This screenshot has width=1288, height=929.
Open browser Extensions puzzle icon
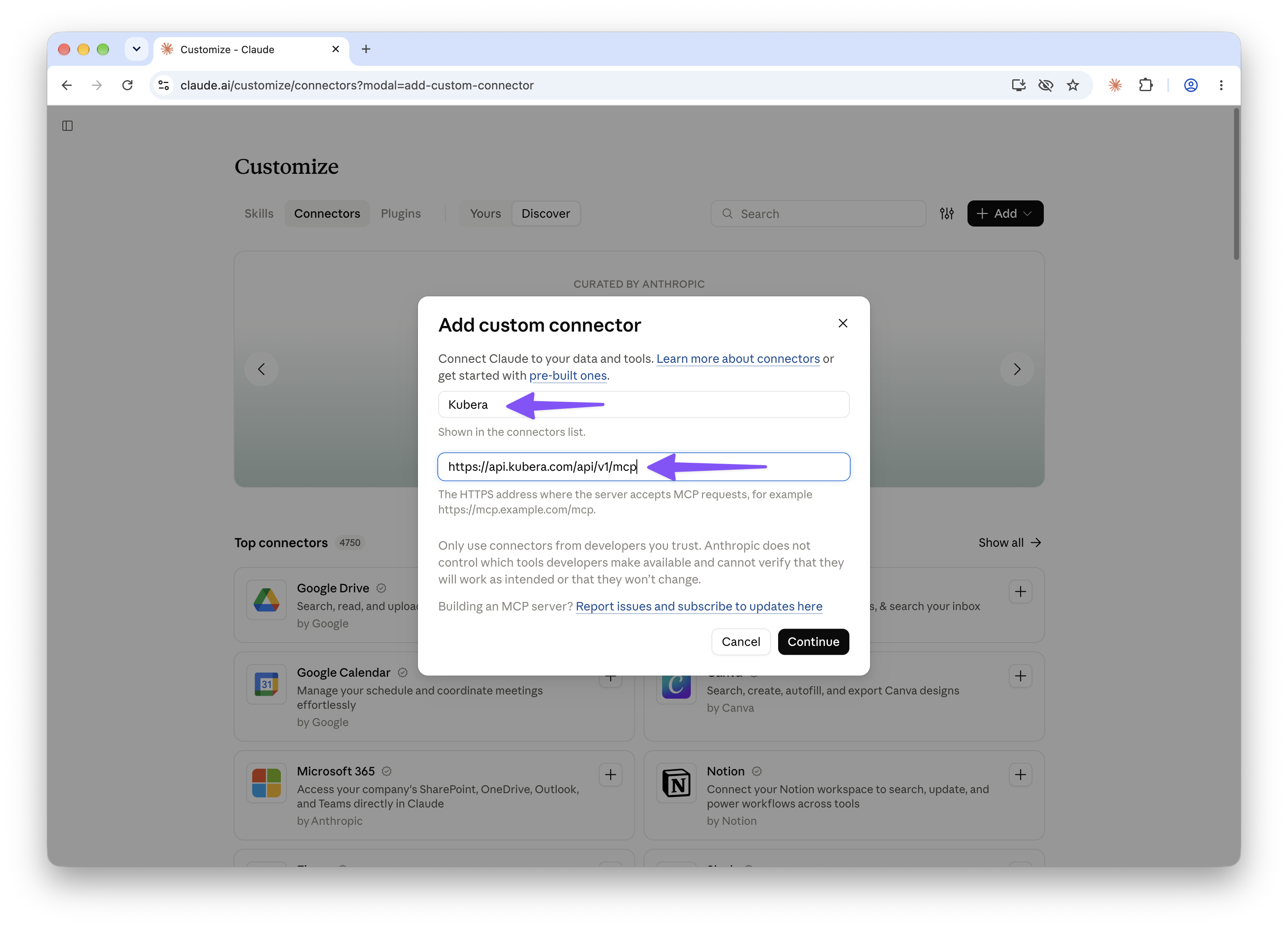(x=1145, y=85)
